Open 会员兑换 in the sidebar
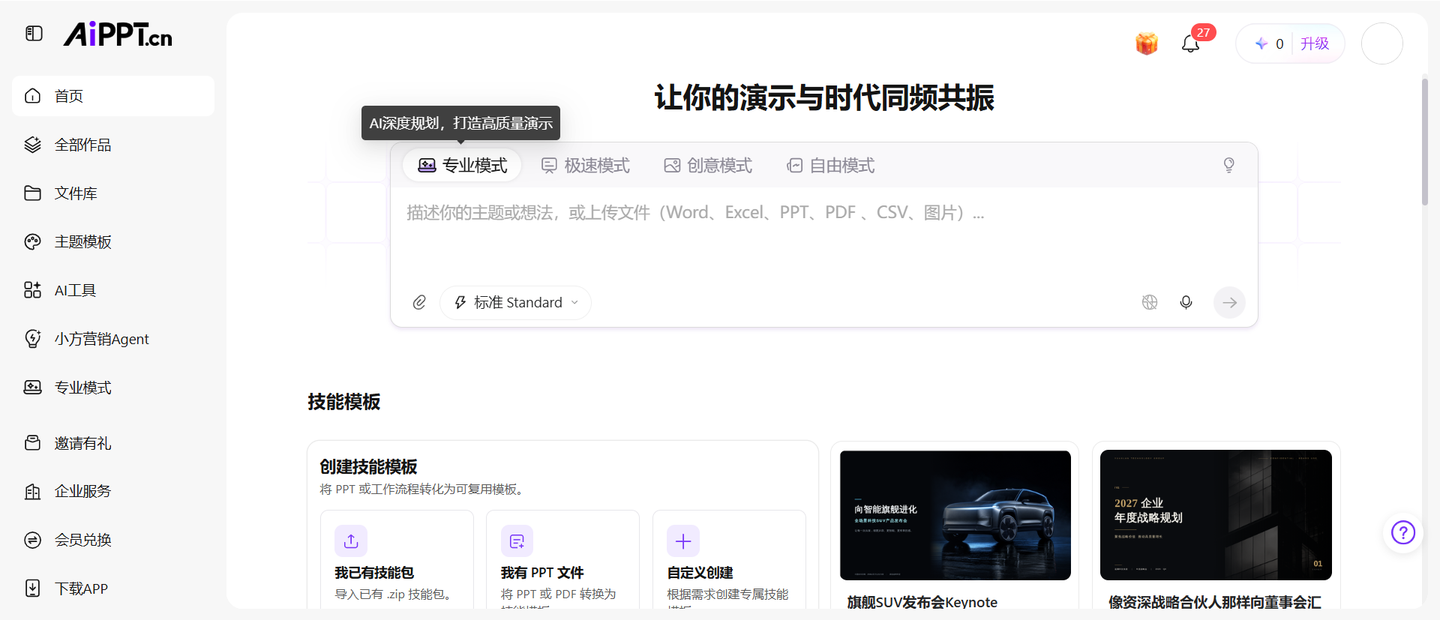The image size is (1440, 620). [113, 540]
